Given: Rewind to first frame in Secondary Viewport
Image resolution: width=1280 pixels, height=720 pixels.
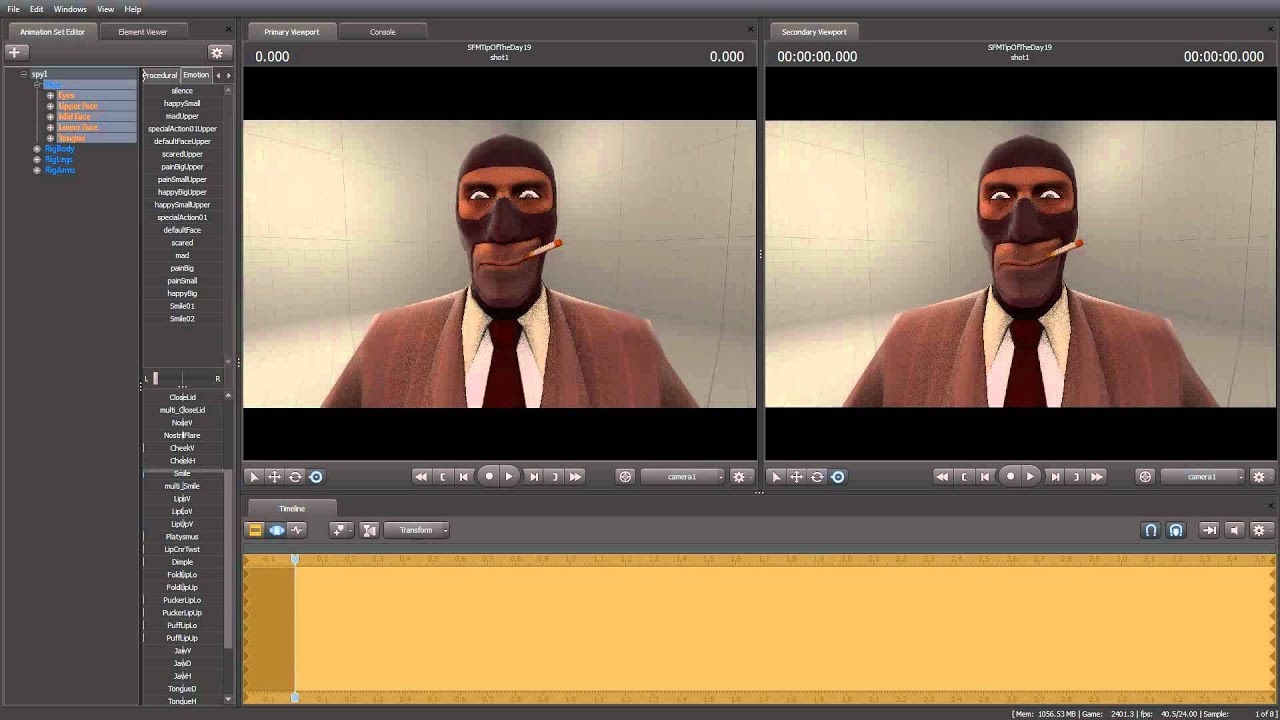Looking at the screenshot, I should (x=942, y=477).
